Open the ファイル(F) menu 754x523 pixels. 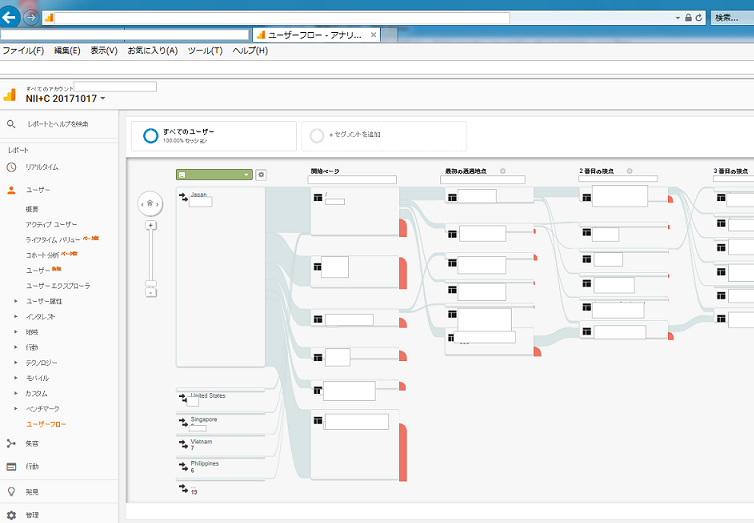[23, 50]
